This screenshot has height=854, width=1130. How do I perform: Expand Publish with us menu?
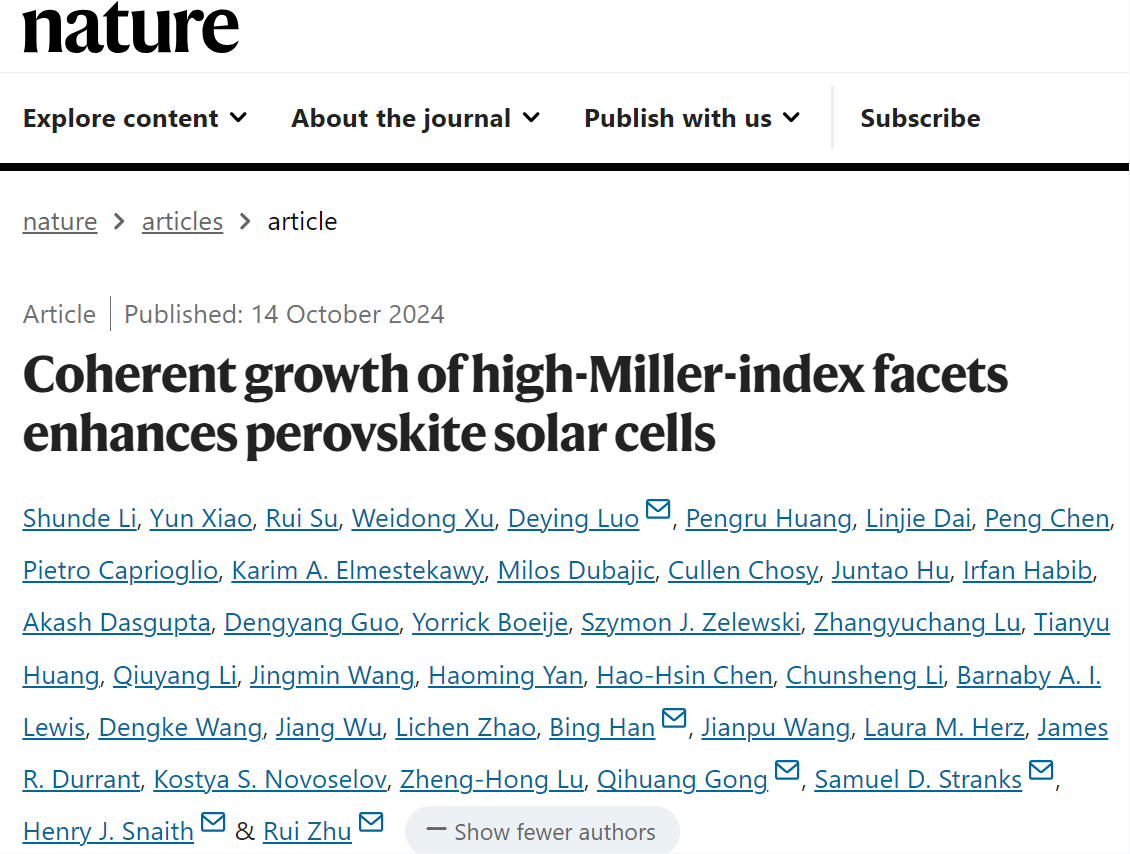pos(692,118)
